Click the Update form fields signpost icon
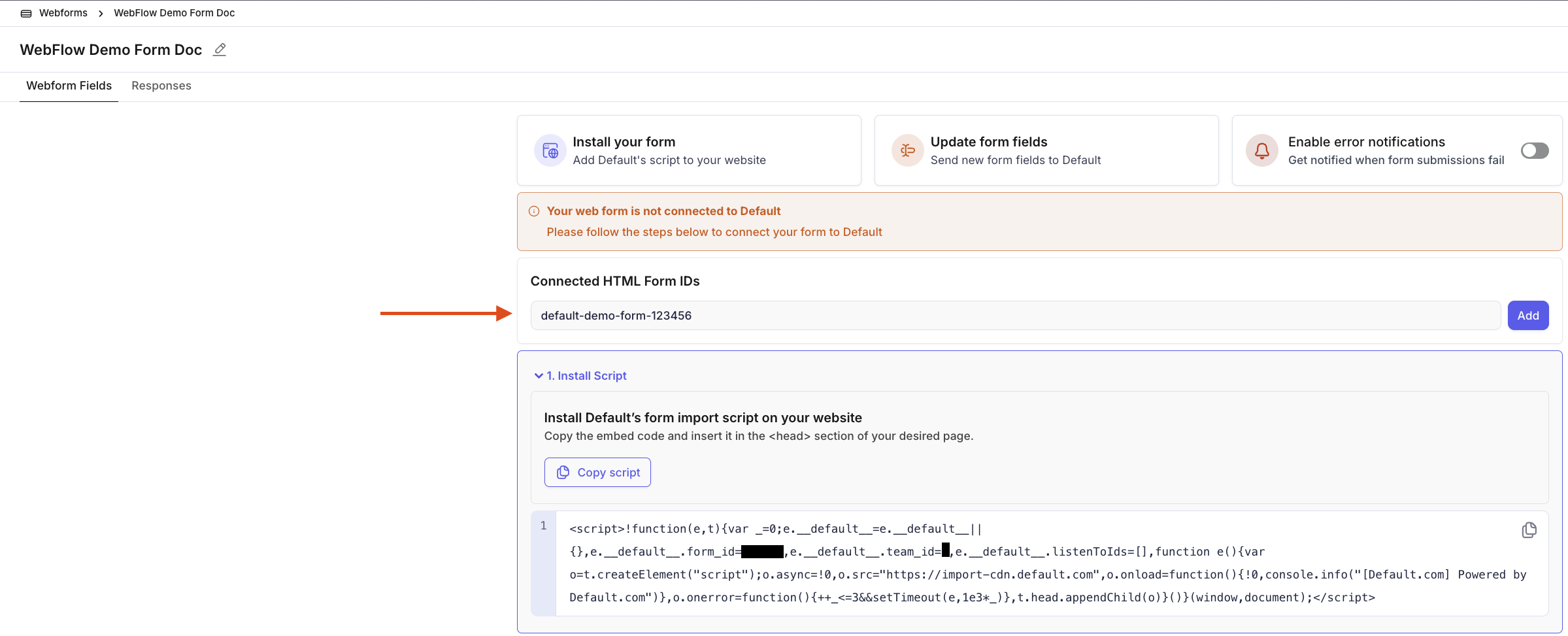Image resolution: width=1568 pixels, height=636 pixels. (x=908, y=151)
